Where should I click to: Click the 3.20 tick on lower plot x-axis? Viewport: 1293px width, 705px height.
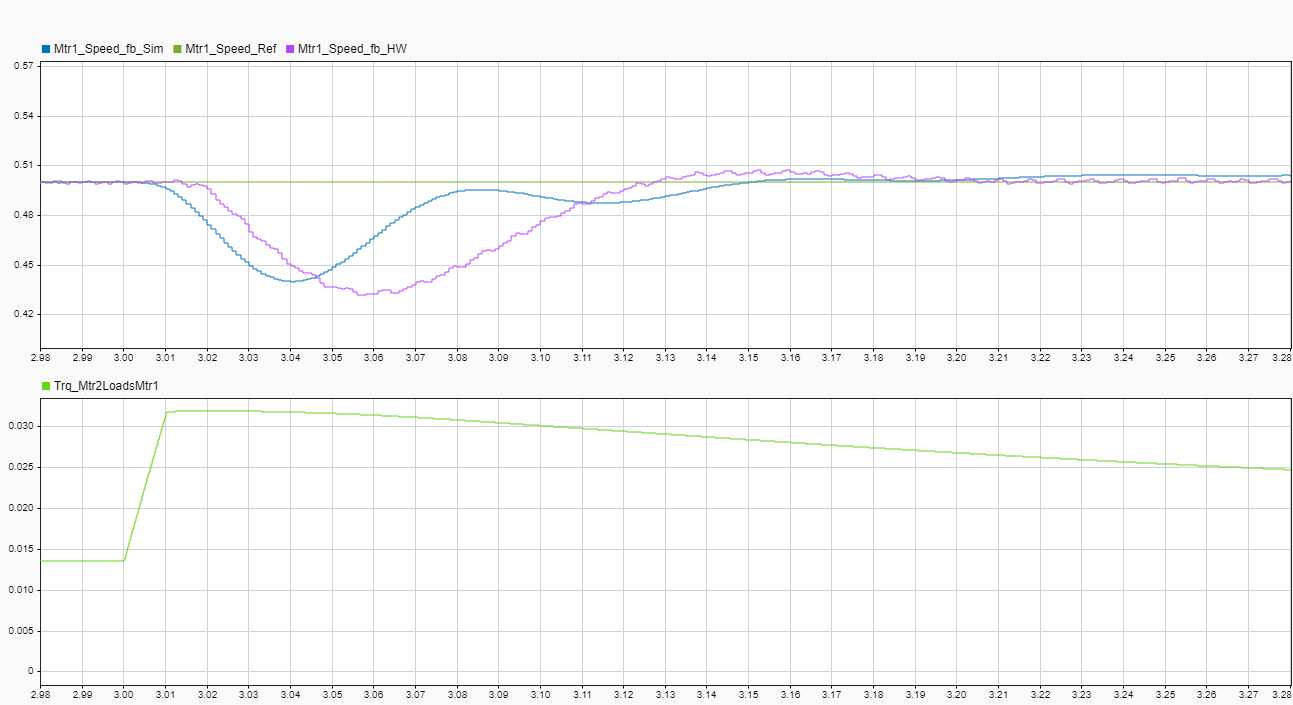pos(957,693)
